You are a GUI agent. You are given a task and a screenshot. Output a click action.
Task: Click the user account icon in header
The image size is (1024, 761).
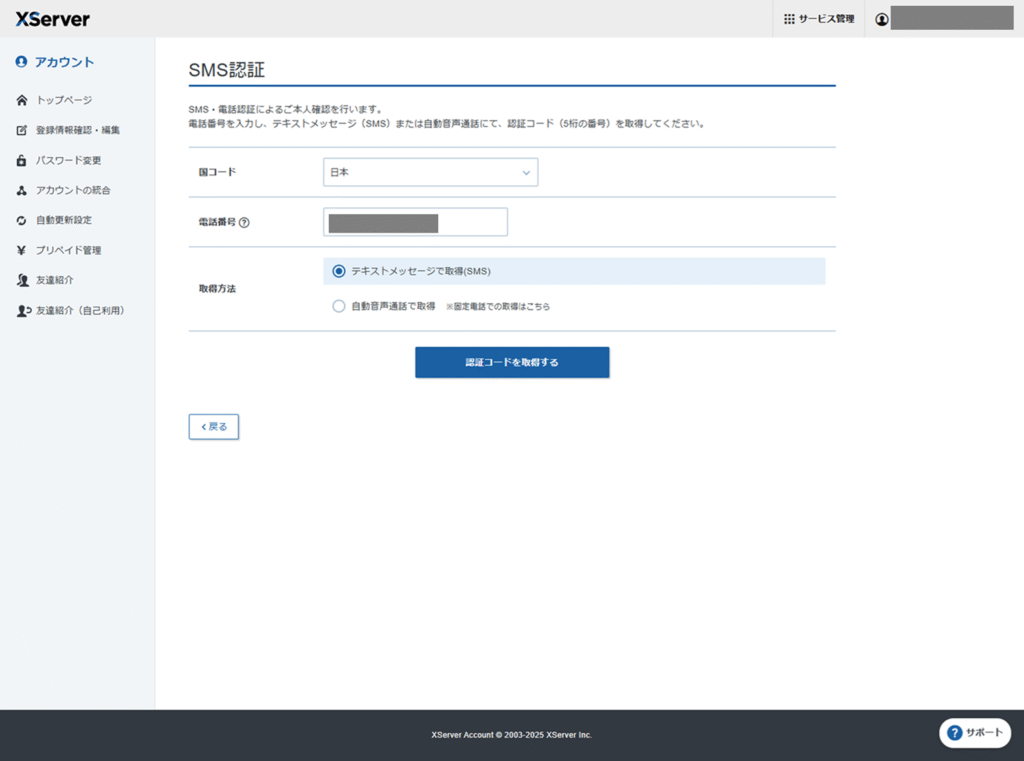(881, 19)
